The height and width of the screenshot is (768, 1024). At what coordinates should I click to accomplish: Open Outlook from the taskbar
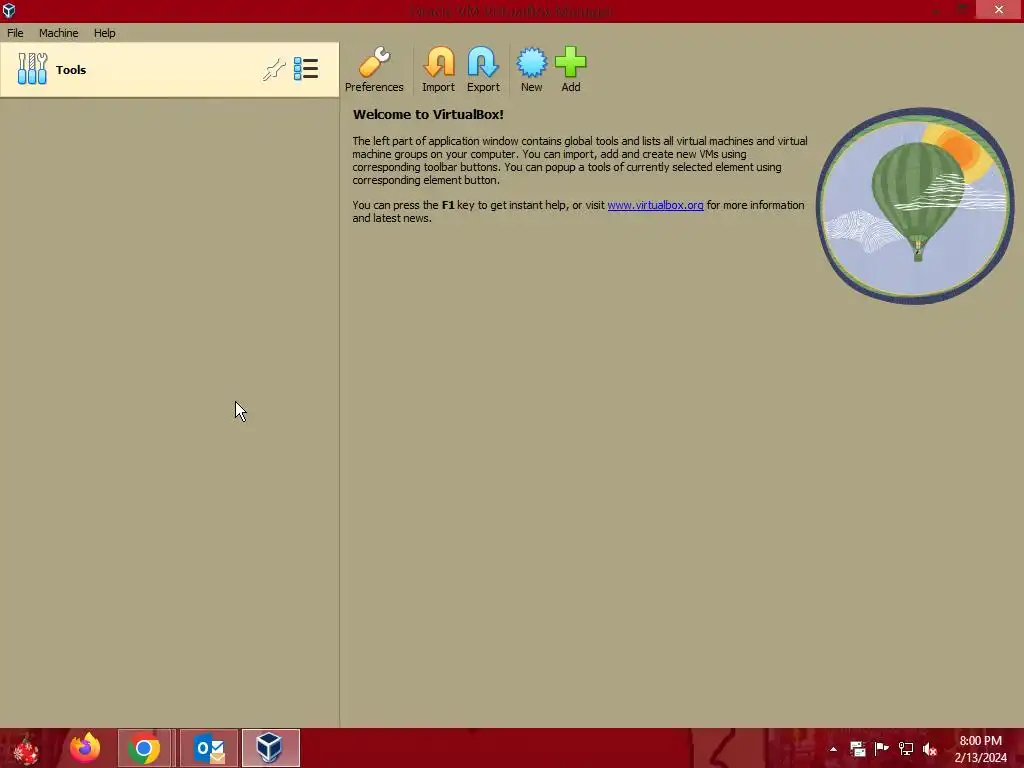coord(209,748)
